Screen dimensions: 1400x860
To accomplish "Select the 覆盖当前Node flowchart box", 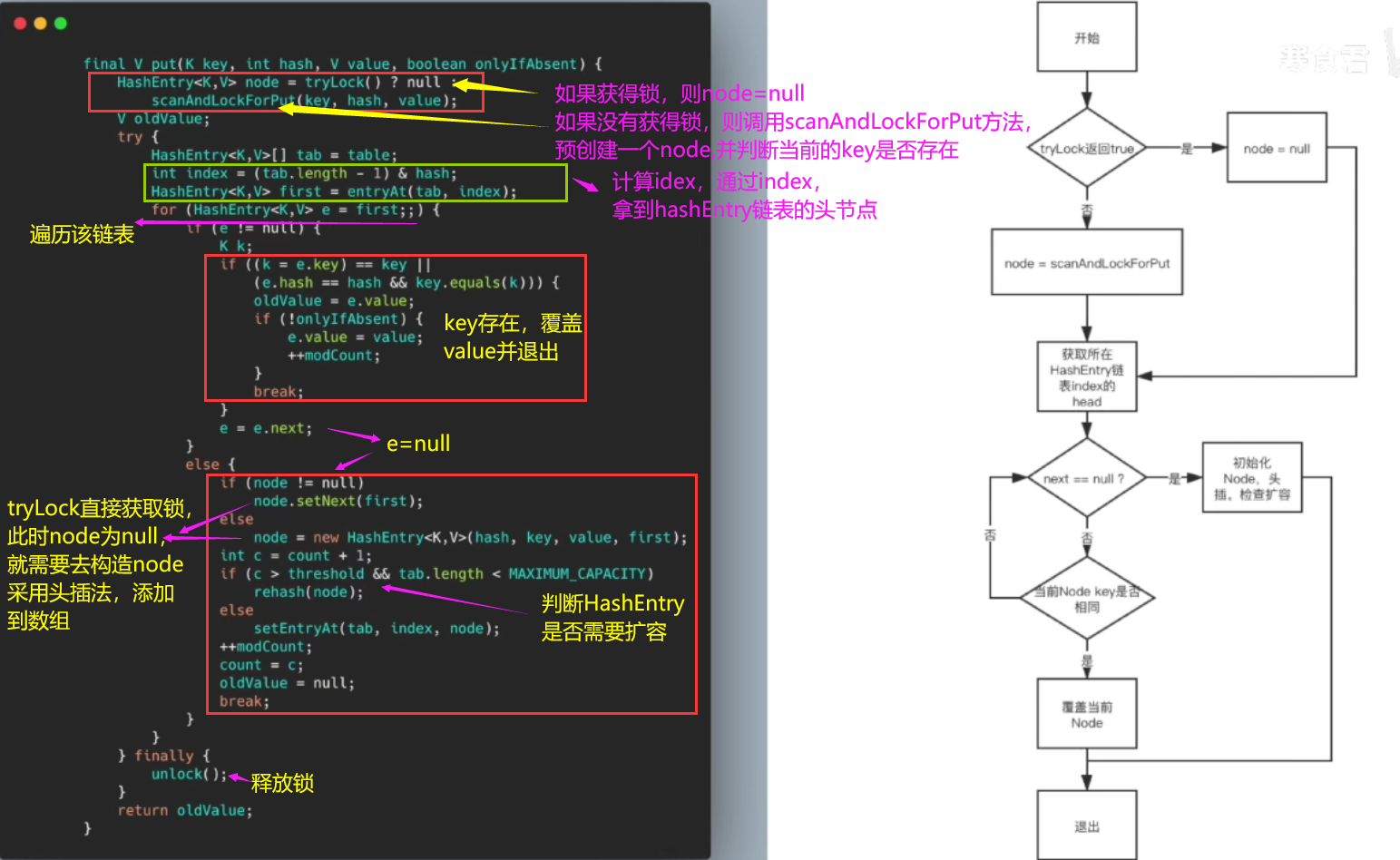I will (1087, 714).
